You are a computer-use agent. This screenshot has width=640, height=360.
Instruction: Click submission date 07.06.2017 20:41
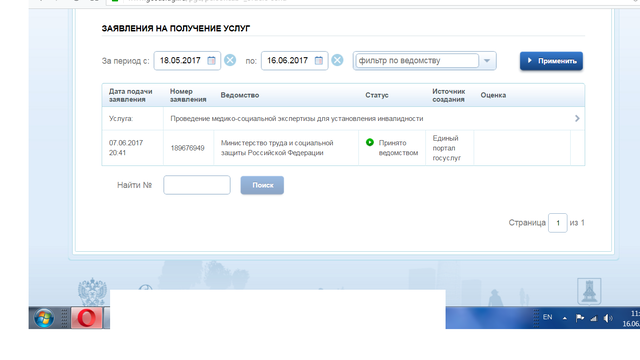[126, 148]
